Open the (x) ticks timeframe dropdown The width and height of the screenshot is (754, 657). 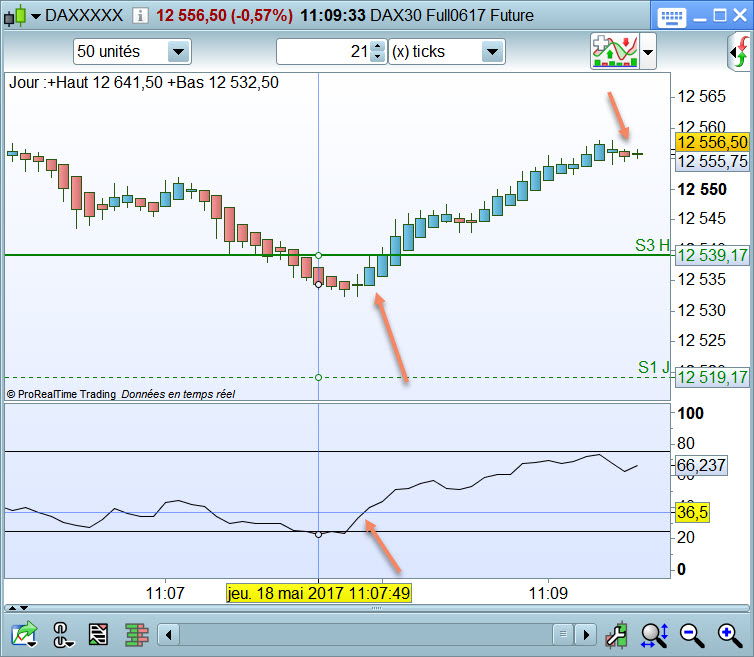click(447, 51)
